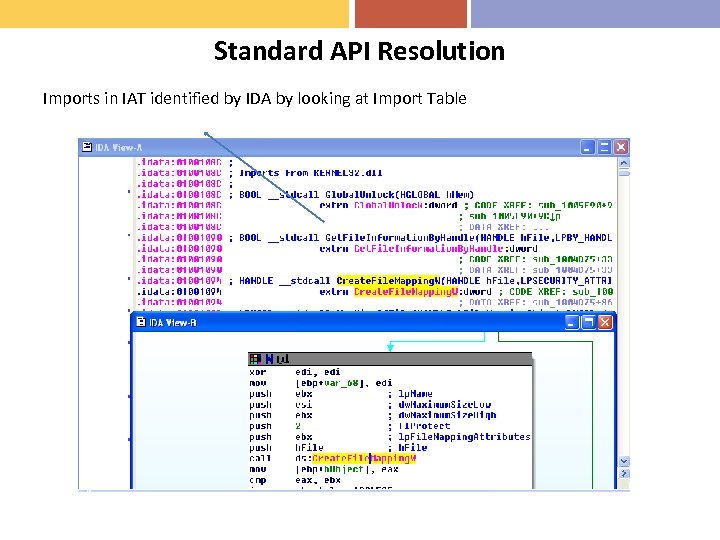Click the 'Imports from KERNEL32.dll' comment
This screenshot has height=540, width=720.
click(311, 173)
